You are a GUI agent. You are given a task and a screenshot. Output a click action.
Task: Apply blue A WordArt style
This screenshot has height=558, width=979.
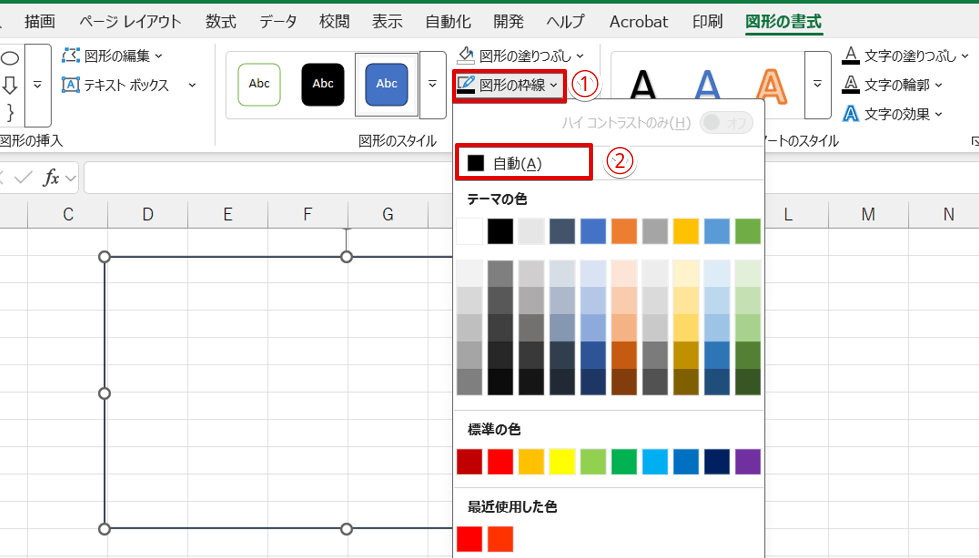(707, 86)
